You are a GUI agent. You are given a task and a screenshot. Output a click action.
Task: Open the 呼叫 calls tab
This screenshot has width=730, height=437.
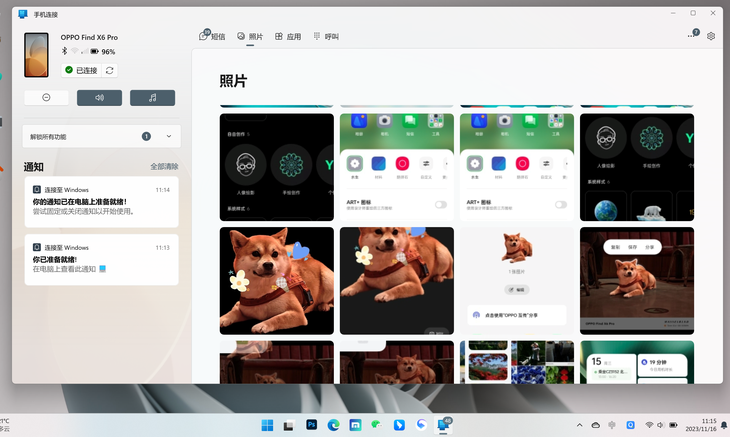coord(325,37)
